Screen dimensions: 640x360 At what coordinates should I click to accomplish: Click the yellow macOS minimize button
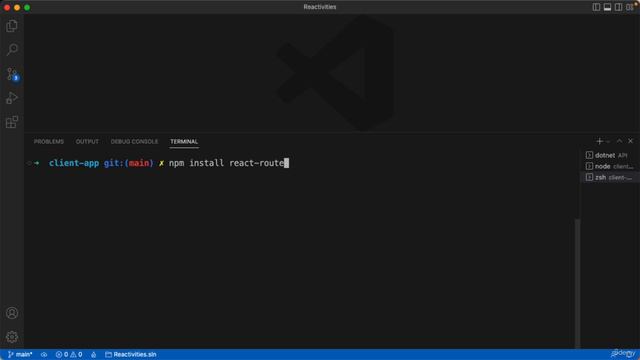click(17, 7)
